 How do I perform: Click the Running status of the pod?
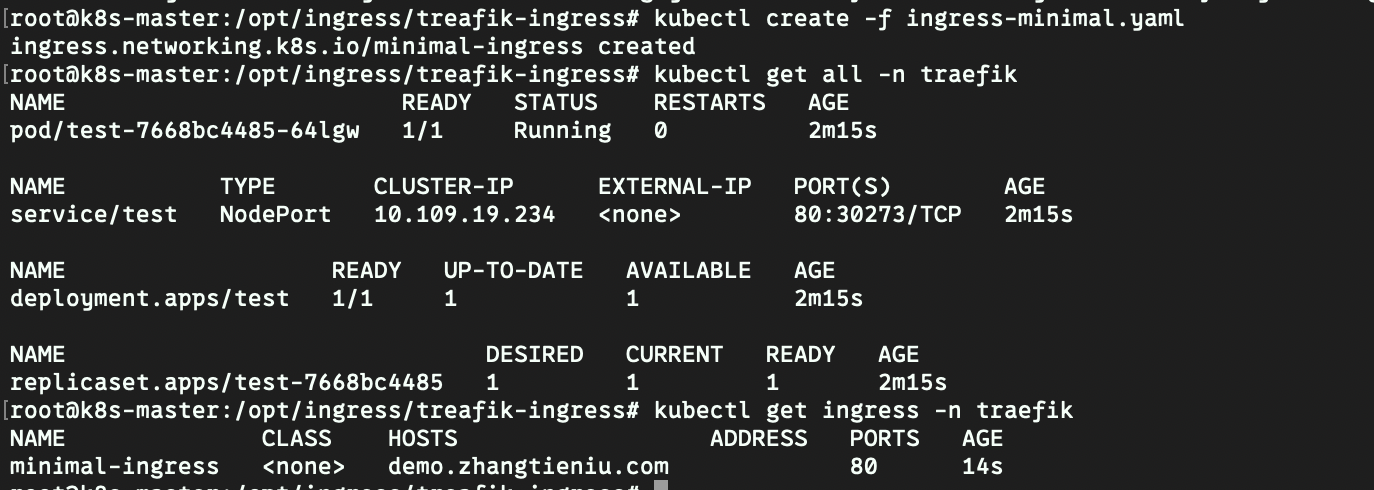coord(562,131)
